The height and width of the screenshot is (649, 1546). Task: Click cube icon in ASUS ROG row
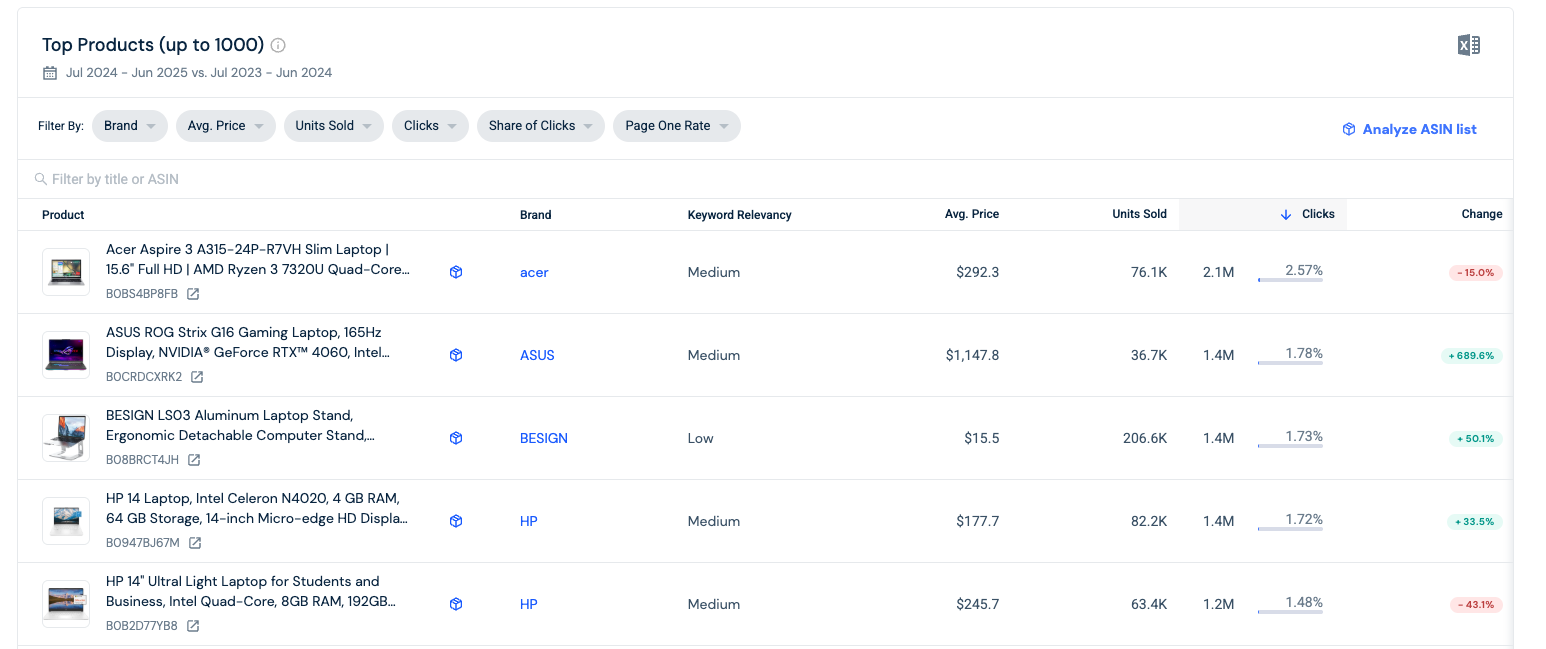[x=456, y=355]
